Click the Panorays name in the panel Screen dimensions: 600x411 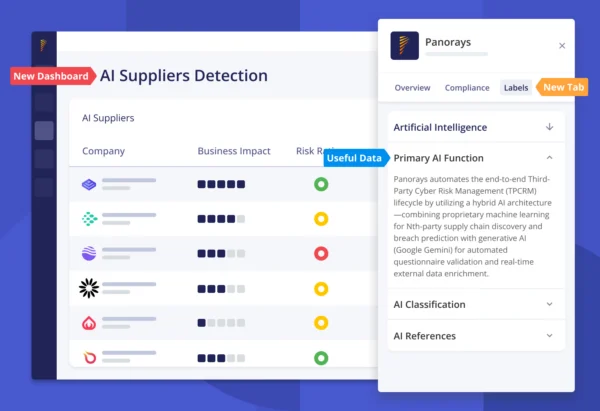448,42
